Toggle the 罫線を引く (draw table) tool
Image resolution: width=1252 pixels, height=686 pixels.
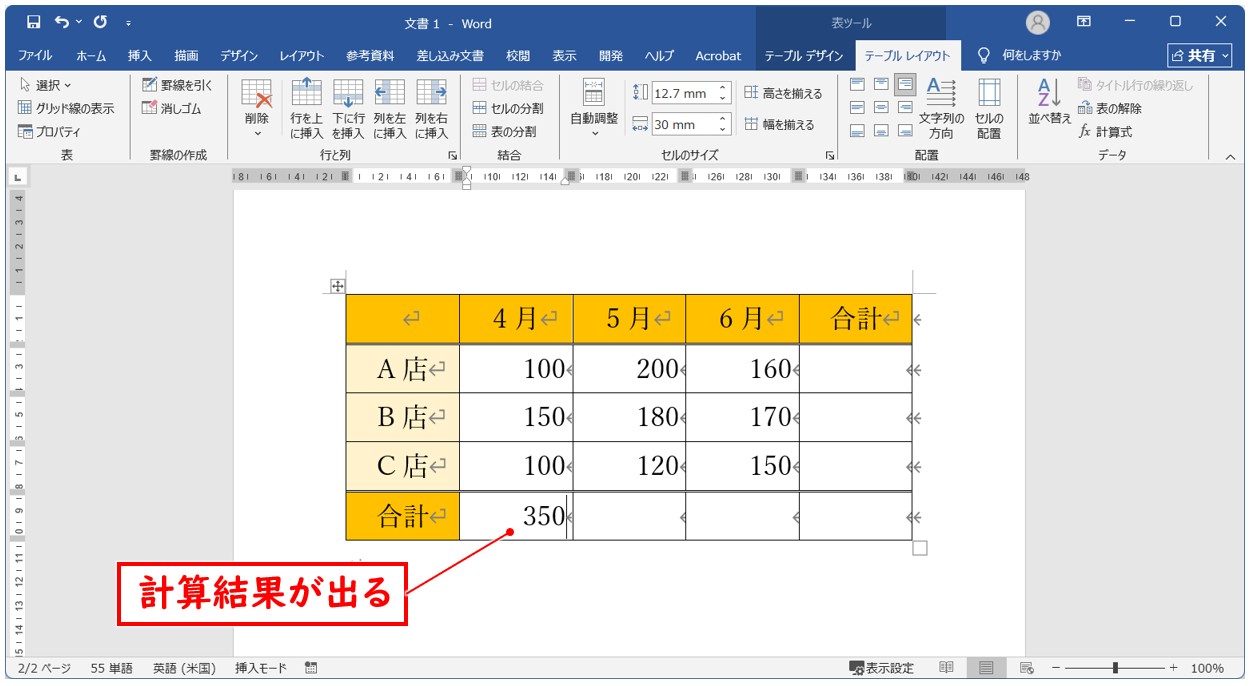177,85
